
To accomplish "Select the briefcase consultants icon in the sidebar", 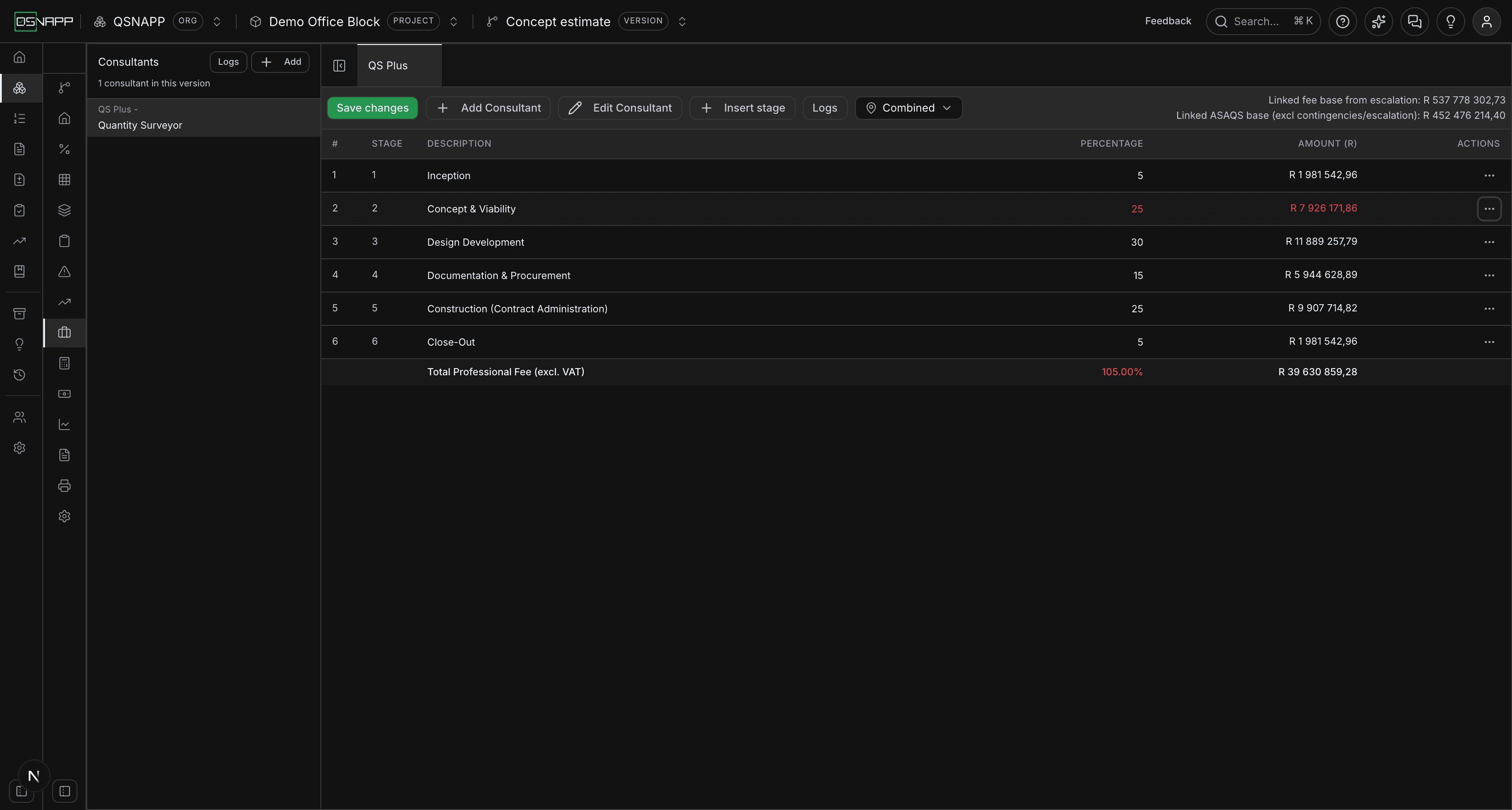I will (x=64, y=332).
